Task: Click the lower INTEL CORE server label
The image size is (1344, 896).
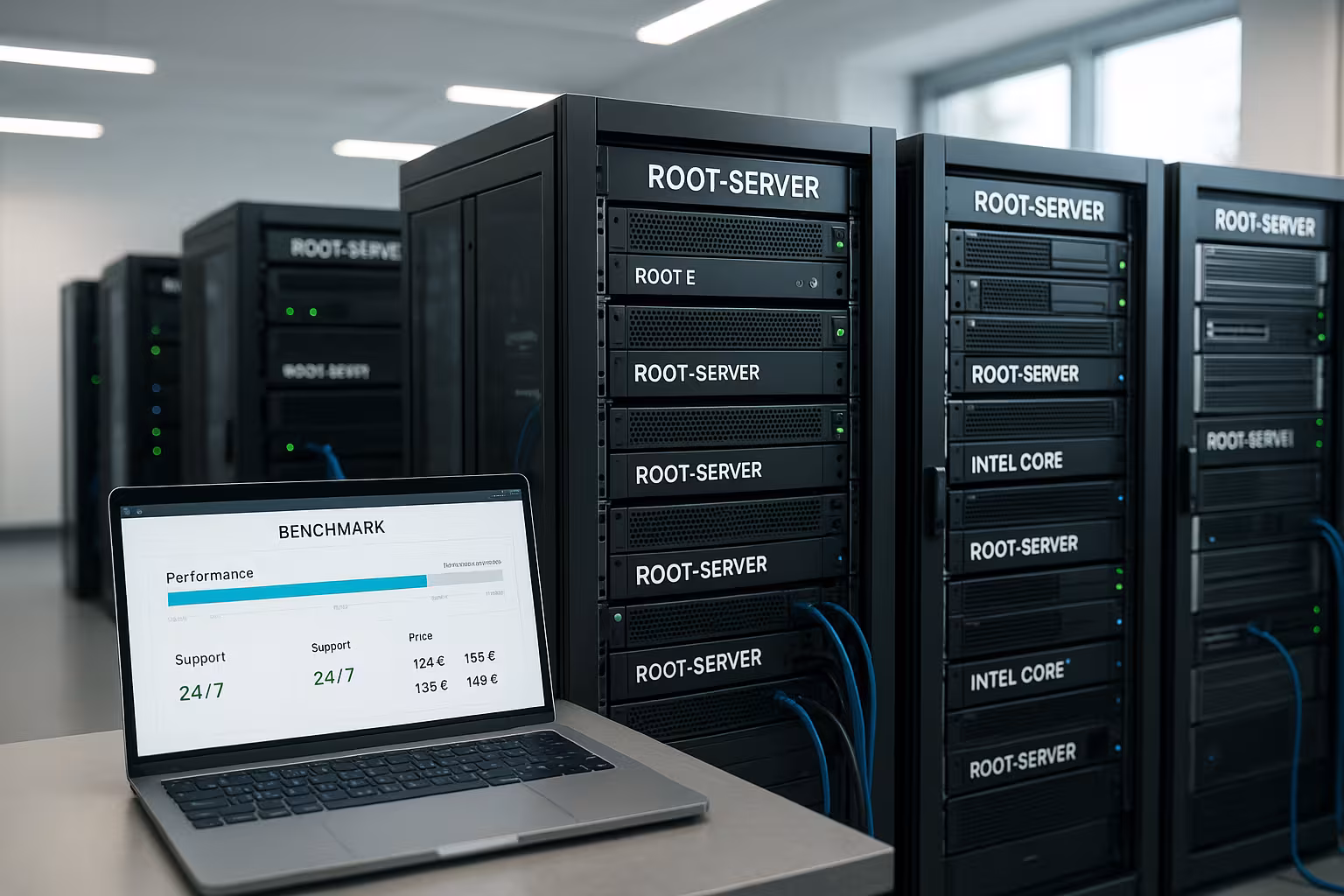Action: pyautogui.click(x=1017, y=675)
